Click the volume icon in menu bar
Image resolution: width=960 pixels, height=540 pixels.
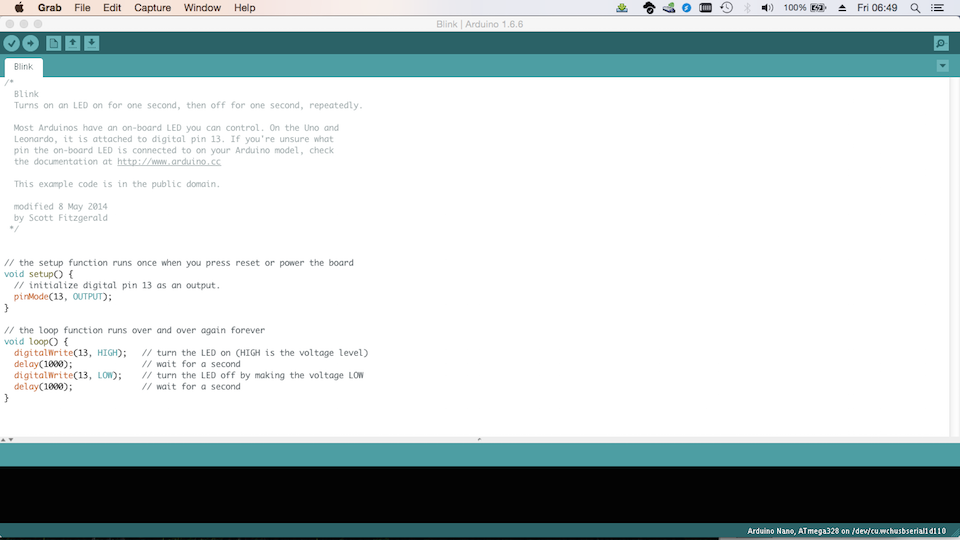point(767,8)
